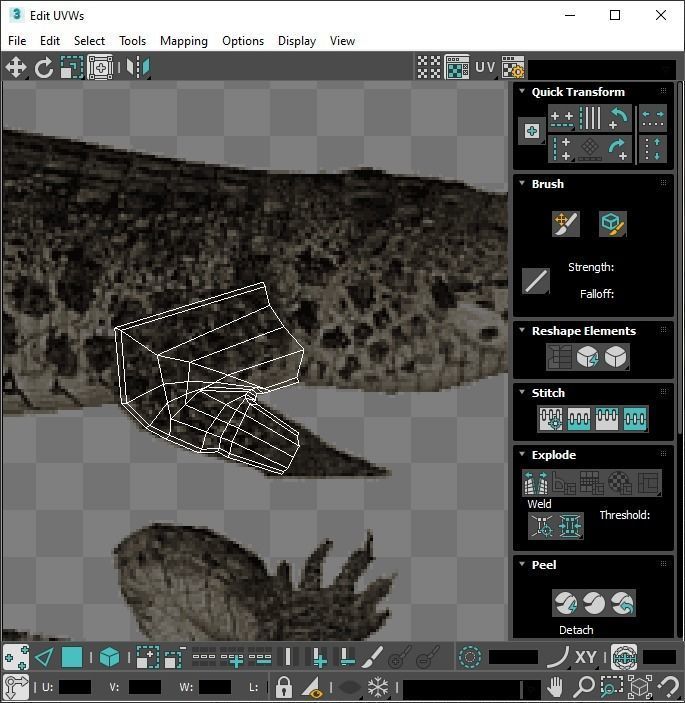Click Straighten Selection in Reshape Elements
685x703 pixels.
coord(559,357)
